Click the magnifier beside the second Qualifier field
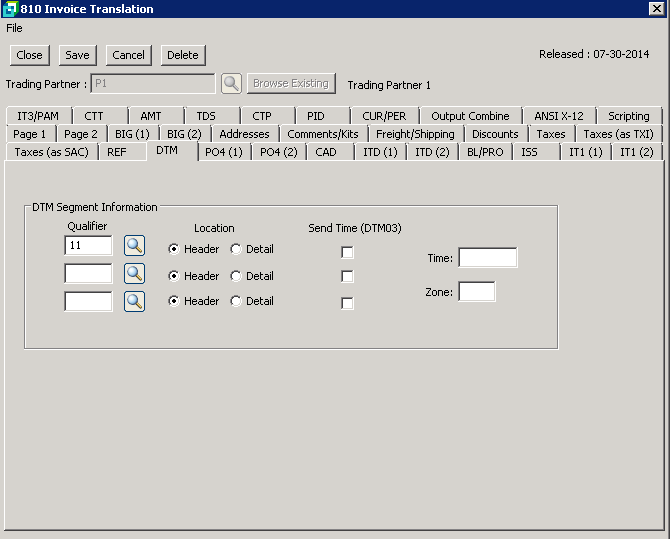670x539 pixels. tap(135, 273)
